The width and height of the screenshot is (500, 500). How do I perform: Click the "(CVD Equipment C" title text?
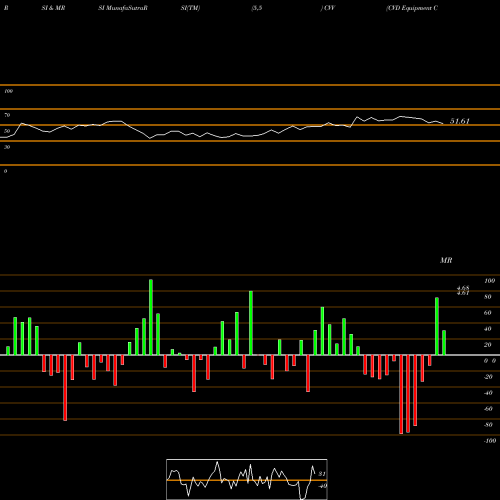(412, 8)
